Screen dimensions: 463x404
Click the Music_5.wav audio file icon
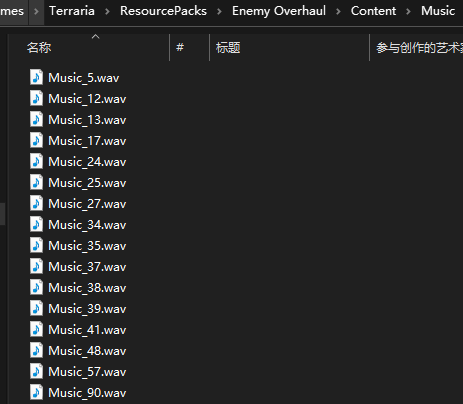36,78
